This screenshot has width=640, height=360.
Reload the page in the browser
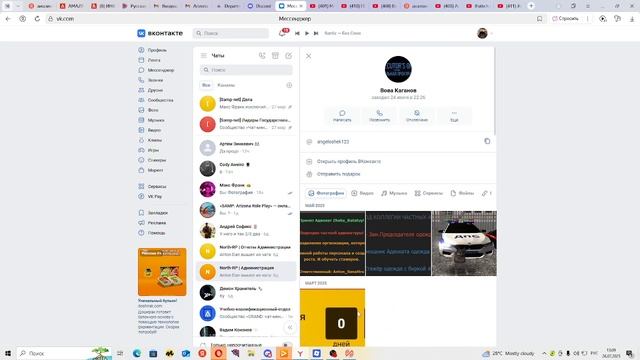37,19
